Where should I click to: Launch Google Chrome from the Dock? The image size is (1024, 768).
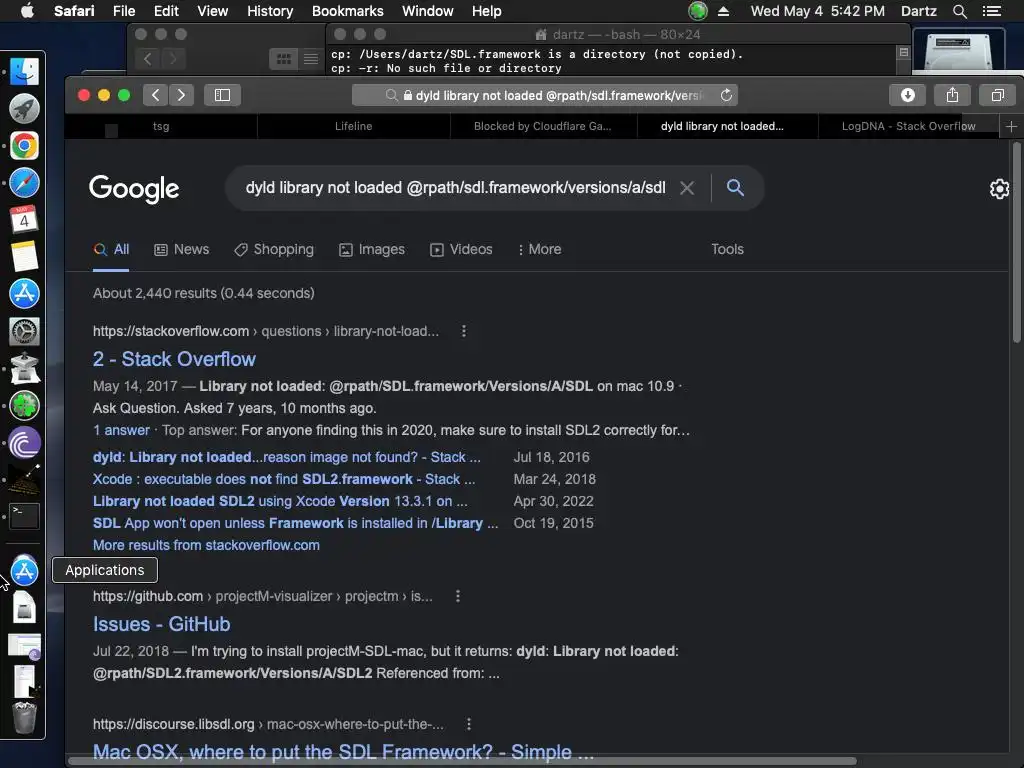24,146
